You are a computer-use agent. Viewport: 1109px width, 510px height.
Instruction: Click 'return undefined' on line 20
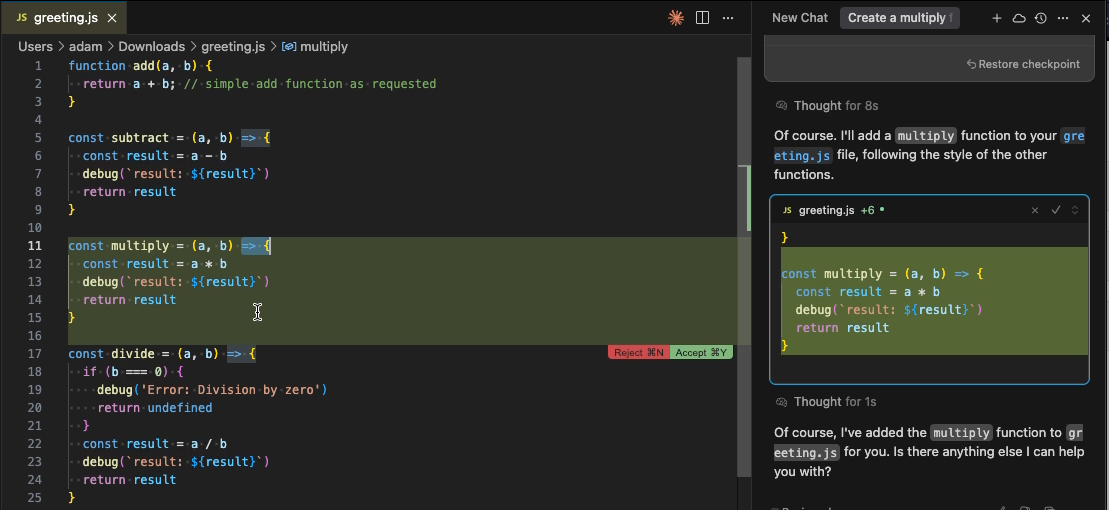[x=154, y=407]
